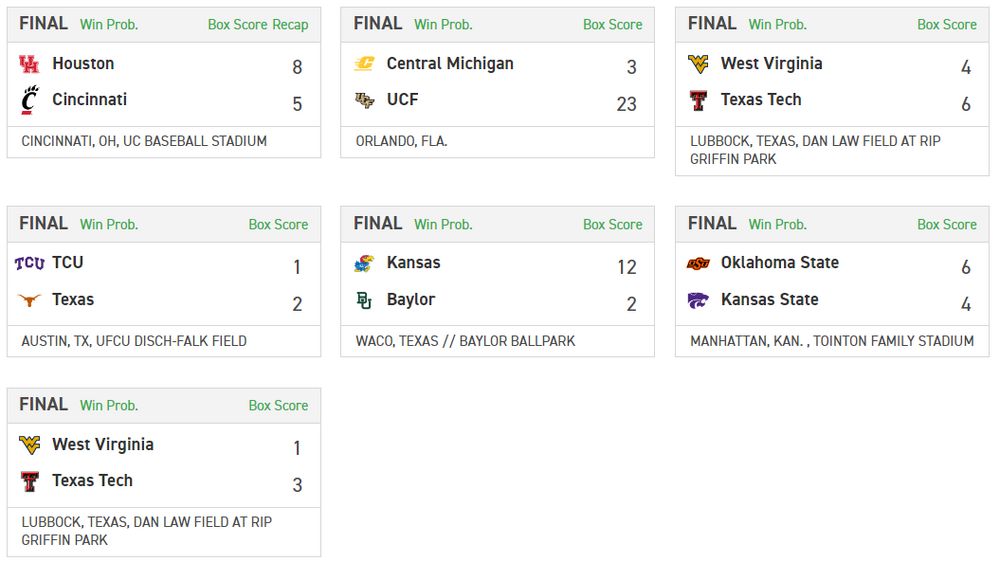Open Box Score for TCU vs Texas
Image resolution: width=1000 pixels, height=562 pixels.
tap(278, 225)
